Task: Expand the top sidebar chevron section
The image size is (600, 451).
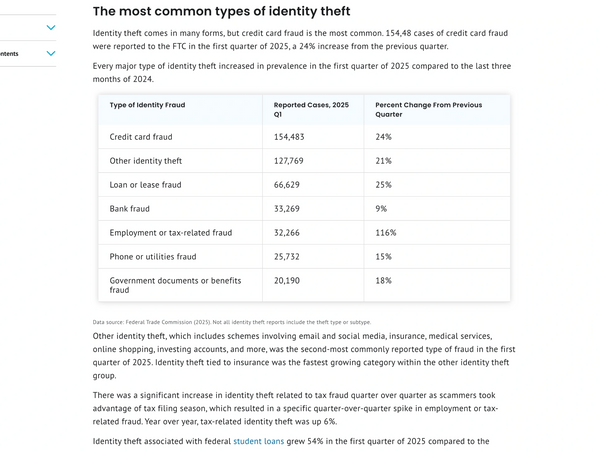Action: [x=51, y=27]
